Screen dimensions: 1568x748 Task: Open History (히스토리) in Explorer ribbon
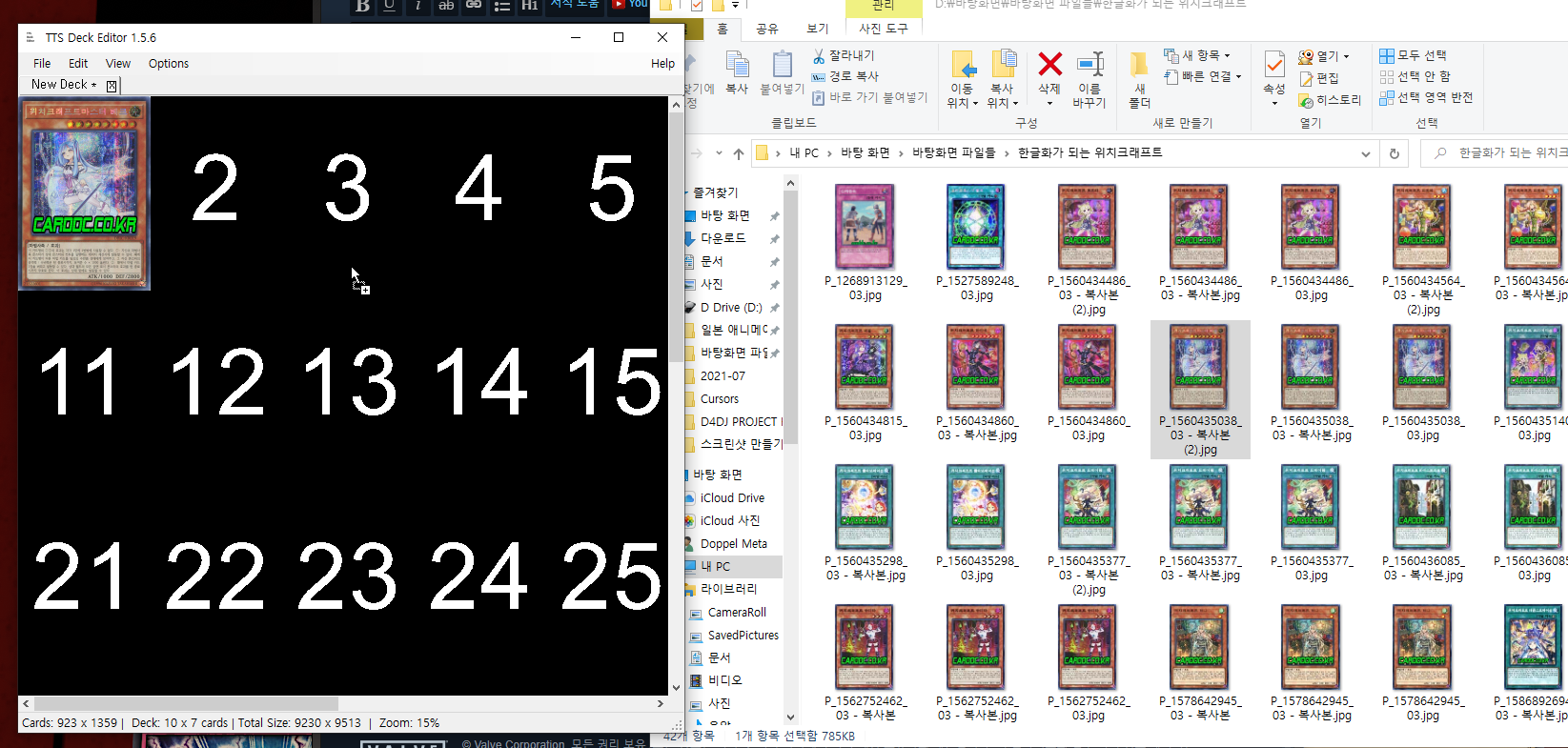point(1330,99)
